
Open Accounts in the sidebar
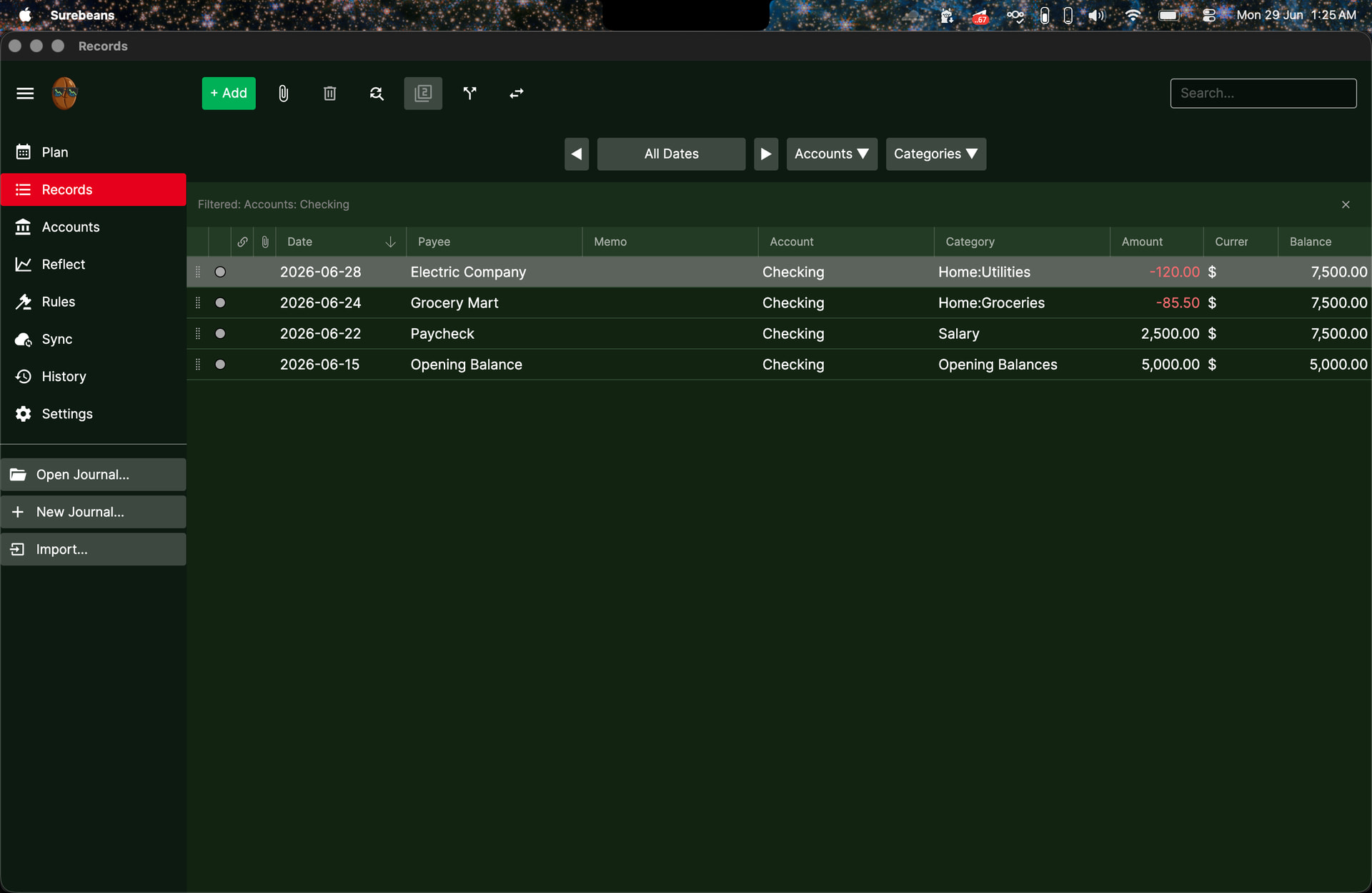93,227
